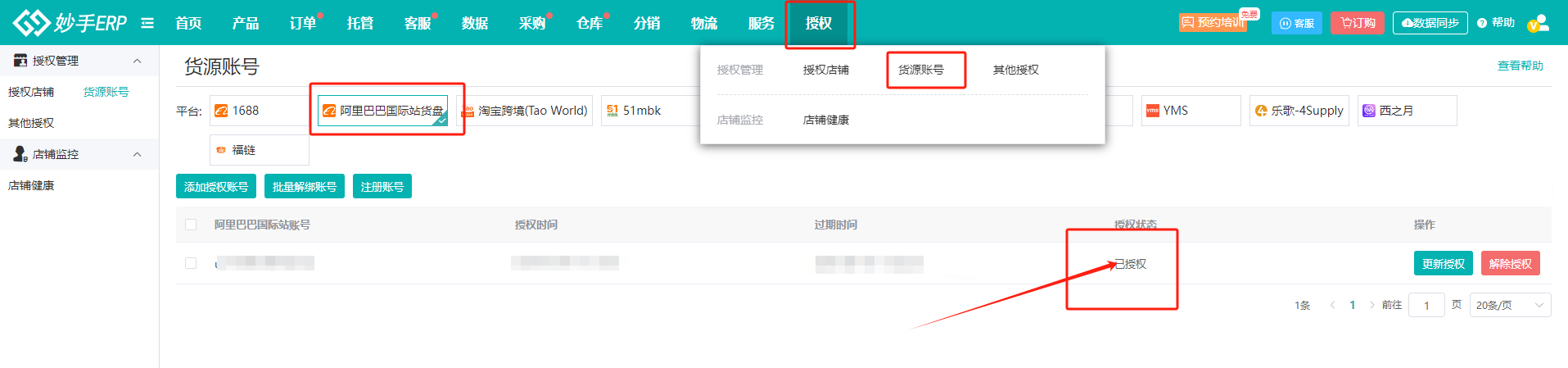Go to the next page arrow
Viewport: 1568px width, 368px height.
(x=1372, y=305)
